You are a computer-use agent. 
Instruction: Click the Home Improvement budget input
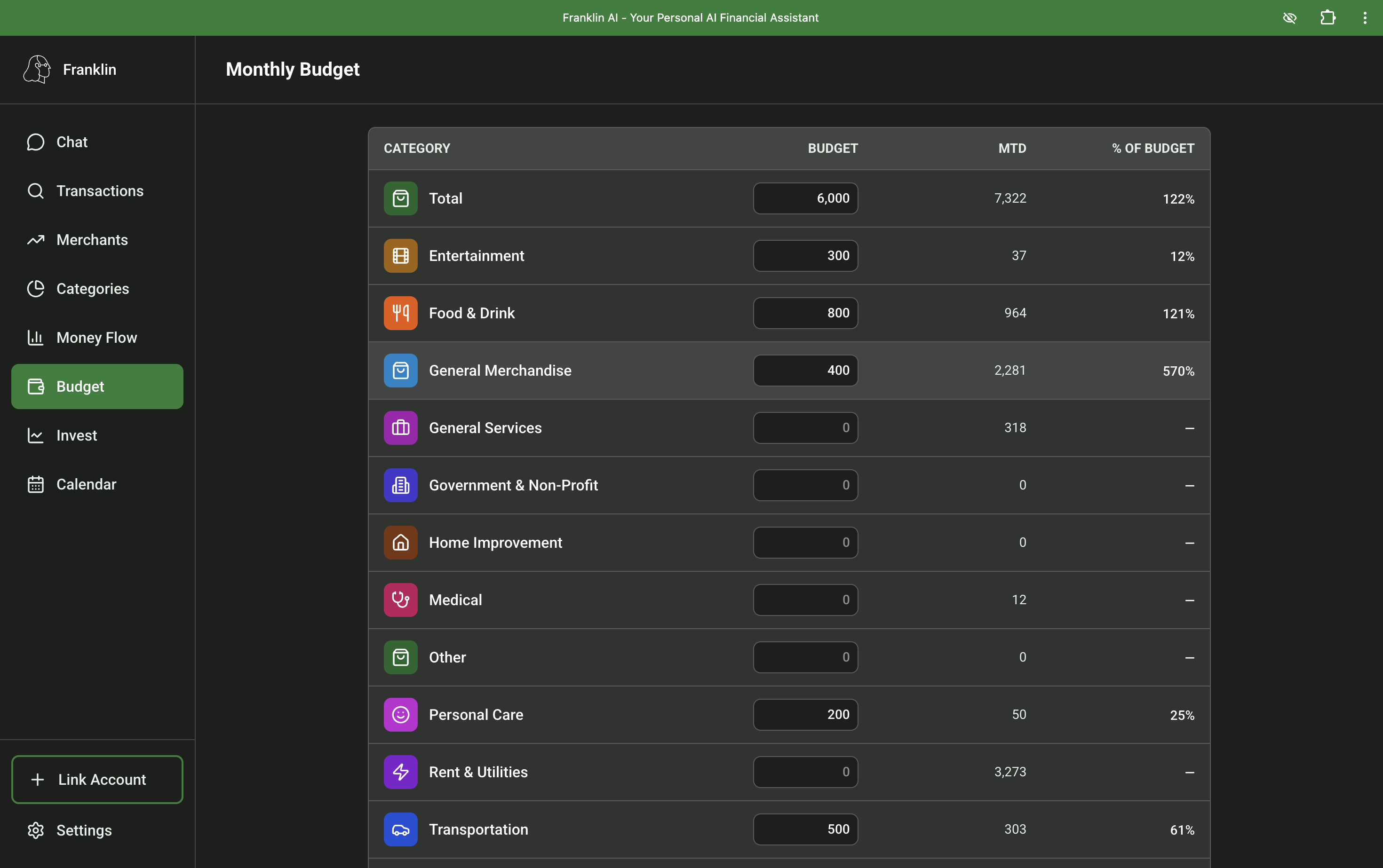(x=805, y=543)
